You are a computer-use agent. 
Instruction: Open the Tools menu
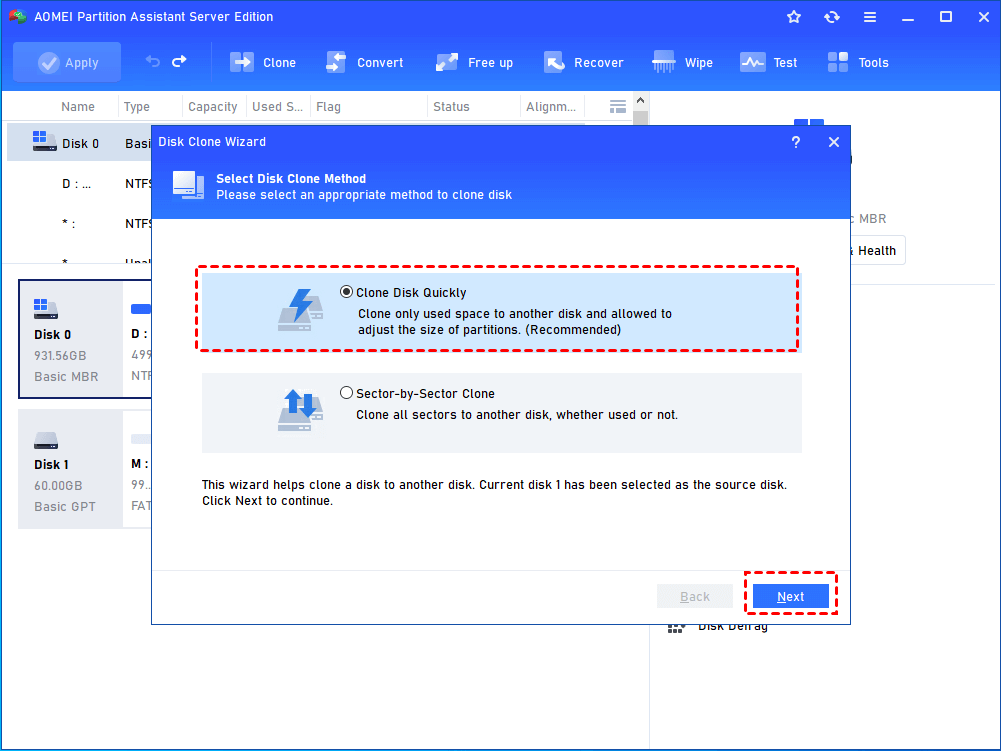pyautogui.click(x=857, y=63)
